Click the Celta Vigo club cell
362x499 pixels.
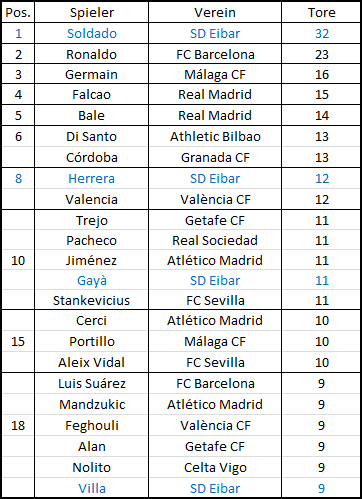pos(215,467)
